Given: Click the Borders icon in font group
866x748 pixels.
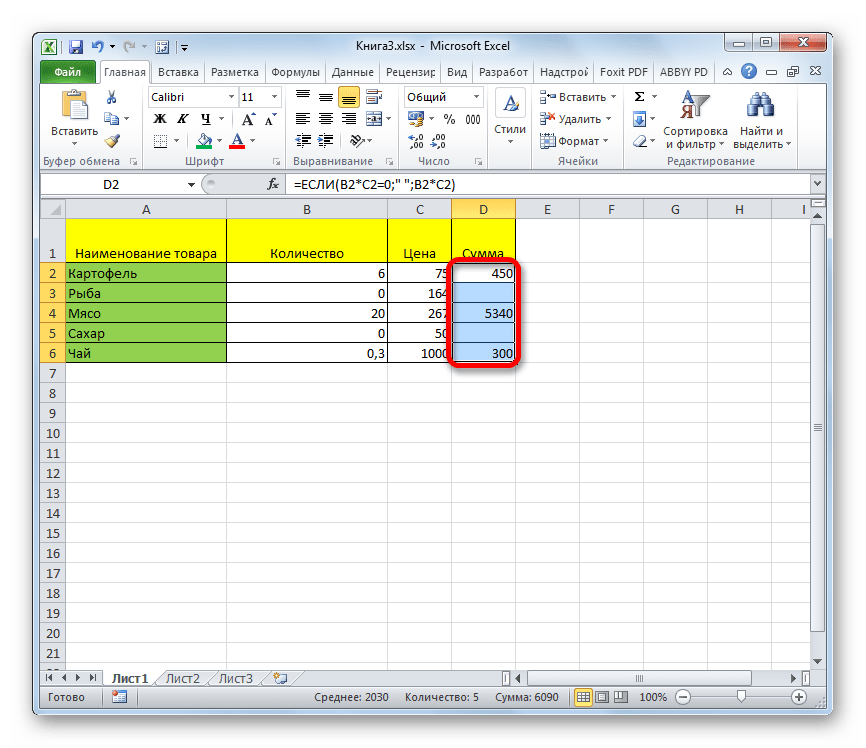Looking at the screenshot, I should (160, 141).
